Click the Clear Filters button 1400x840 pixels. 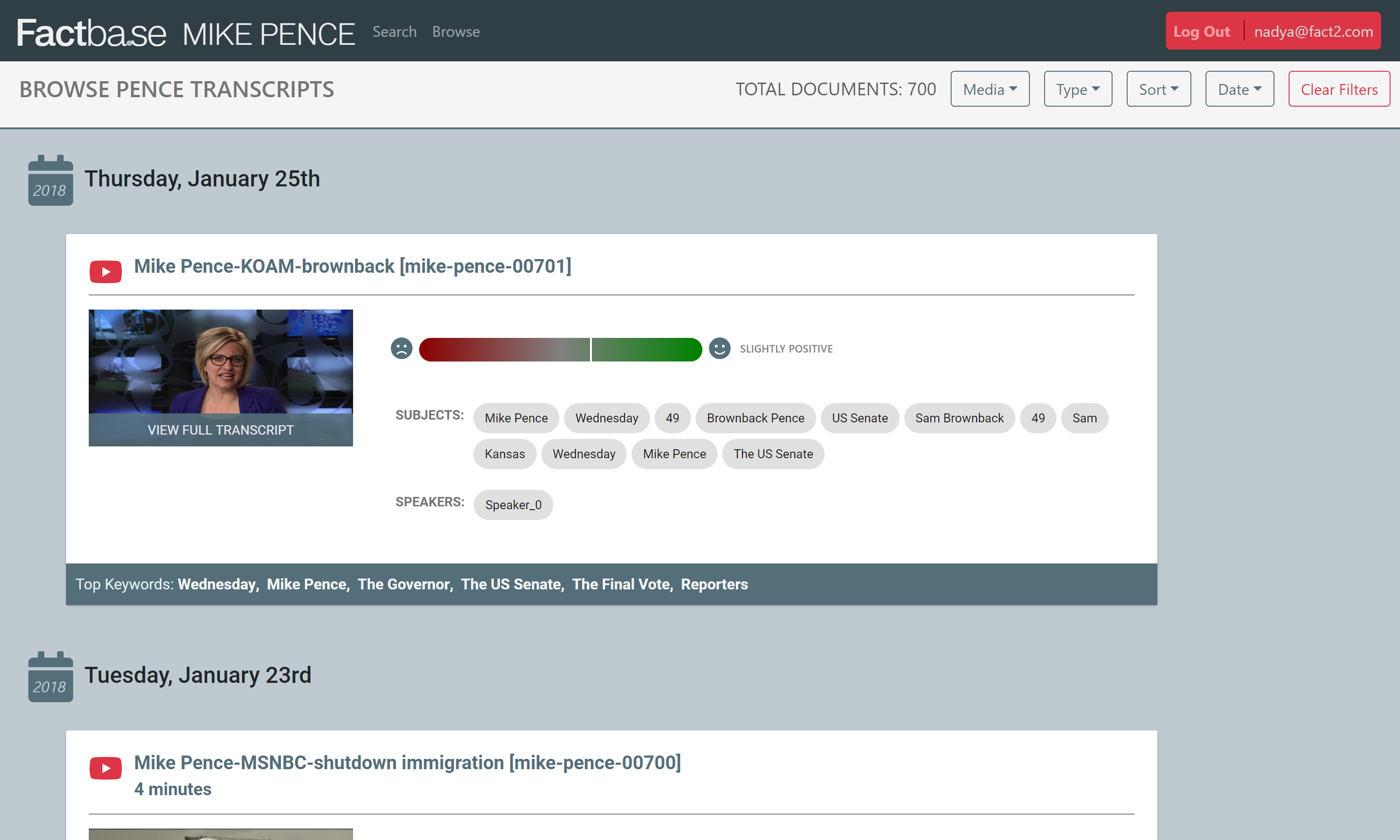tap(1339, 89)
